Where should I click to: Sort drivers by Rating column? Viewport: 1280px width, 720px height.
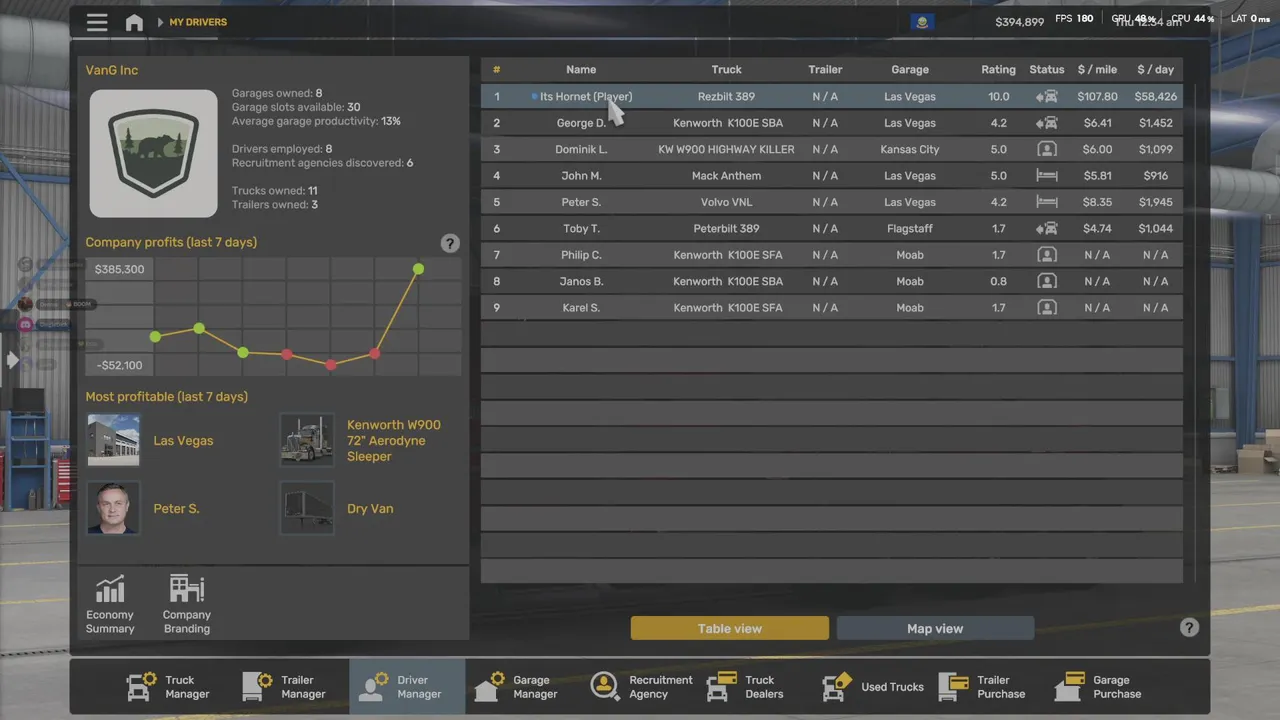pyautogui.click(x=998, y=70)
